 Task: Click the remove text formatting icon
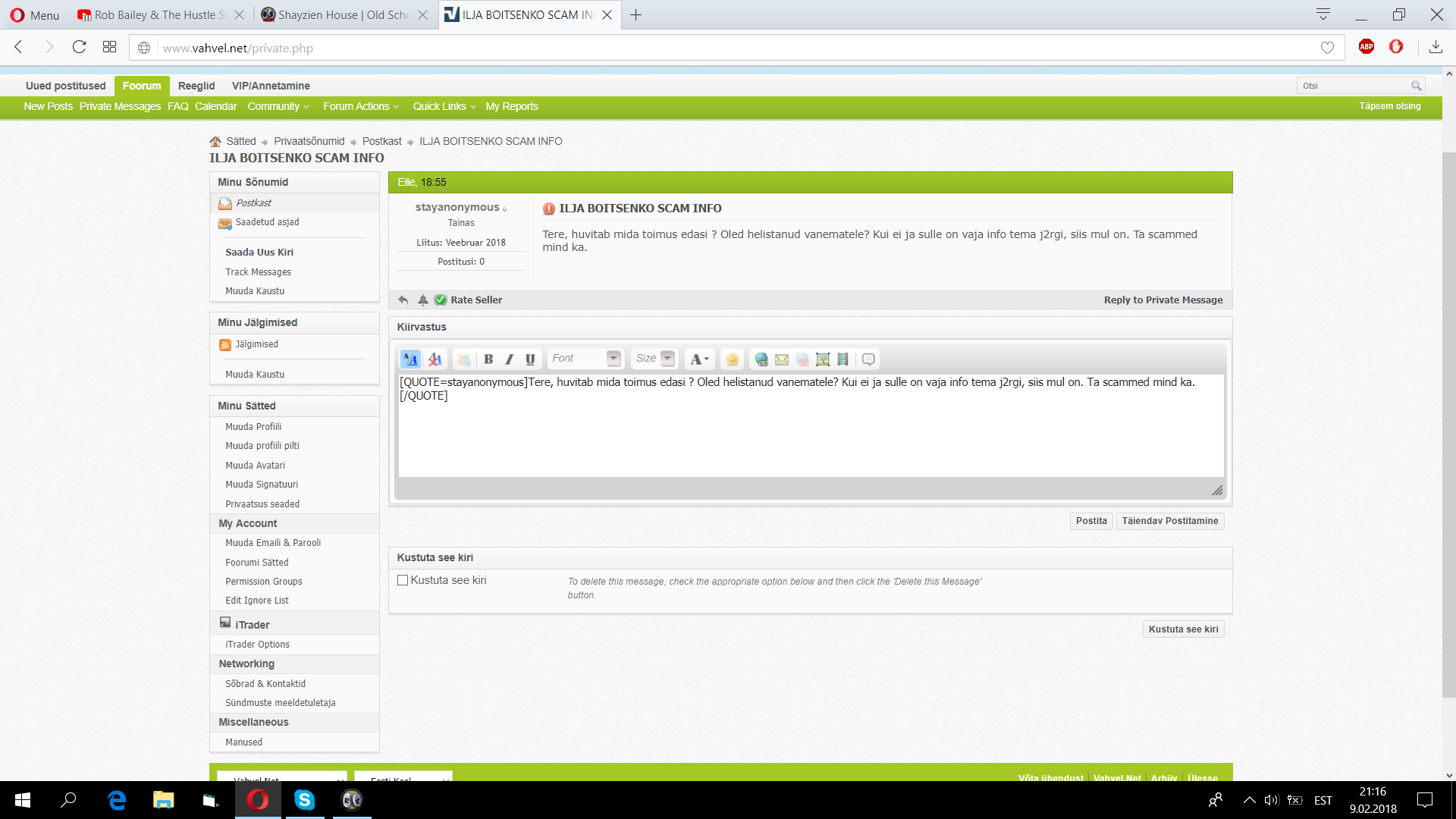(x=435, y=359)
